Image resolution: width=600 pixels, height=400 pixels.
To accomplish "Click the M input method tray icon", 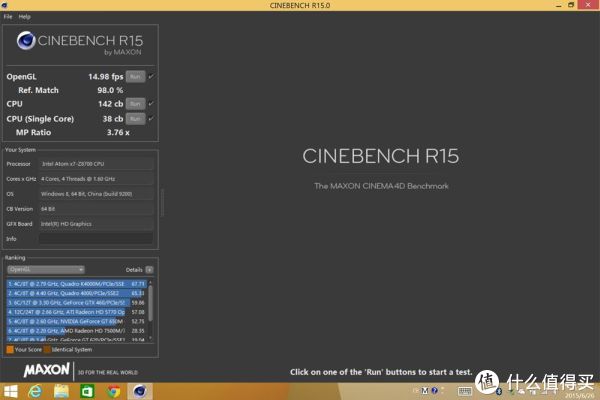I will click(x=425, y=390).
